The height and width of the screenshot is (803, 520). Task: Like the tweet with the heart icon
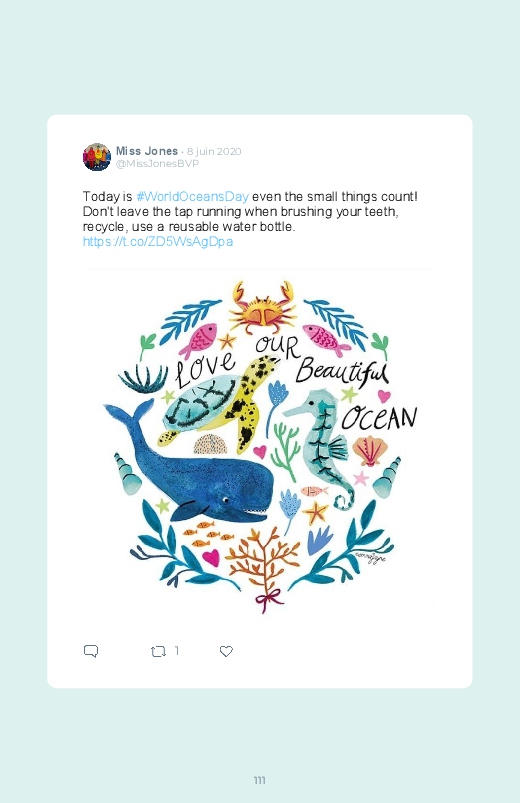tap(226, 651)
